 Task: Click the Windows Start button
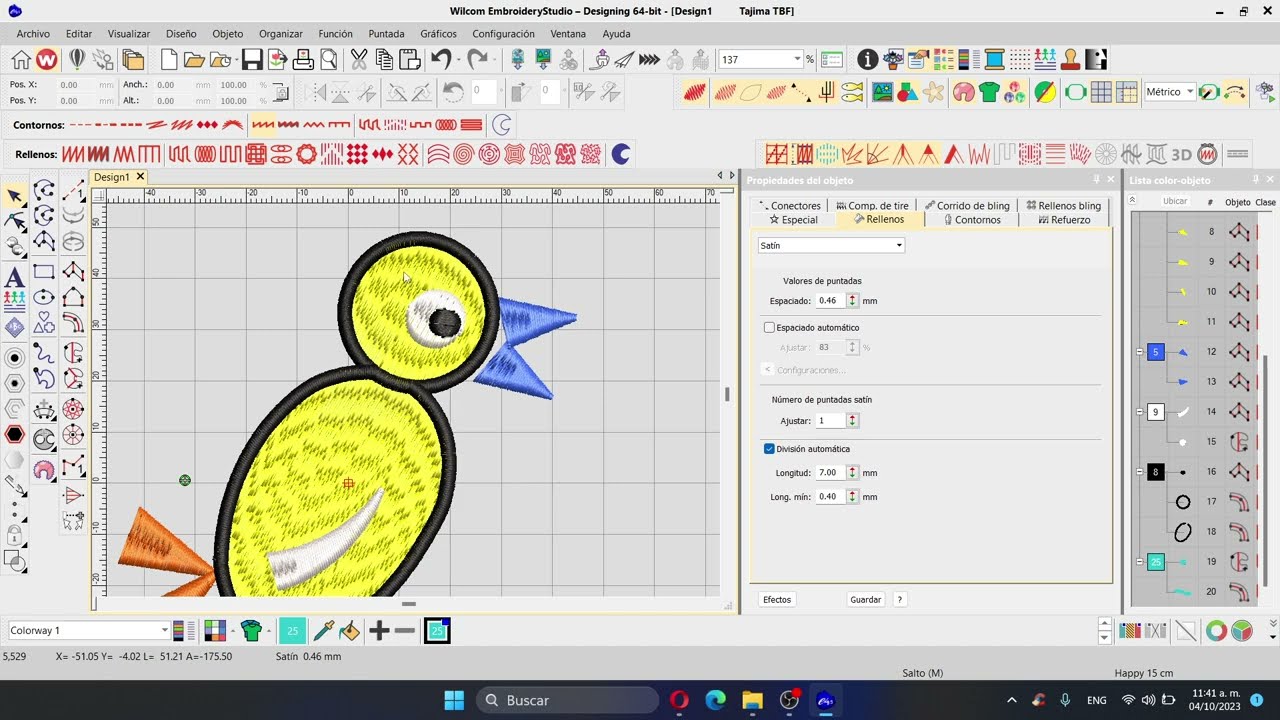coord(454,700)
